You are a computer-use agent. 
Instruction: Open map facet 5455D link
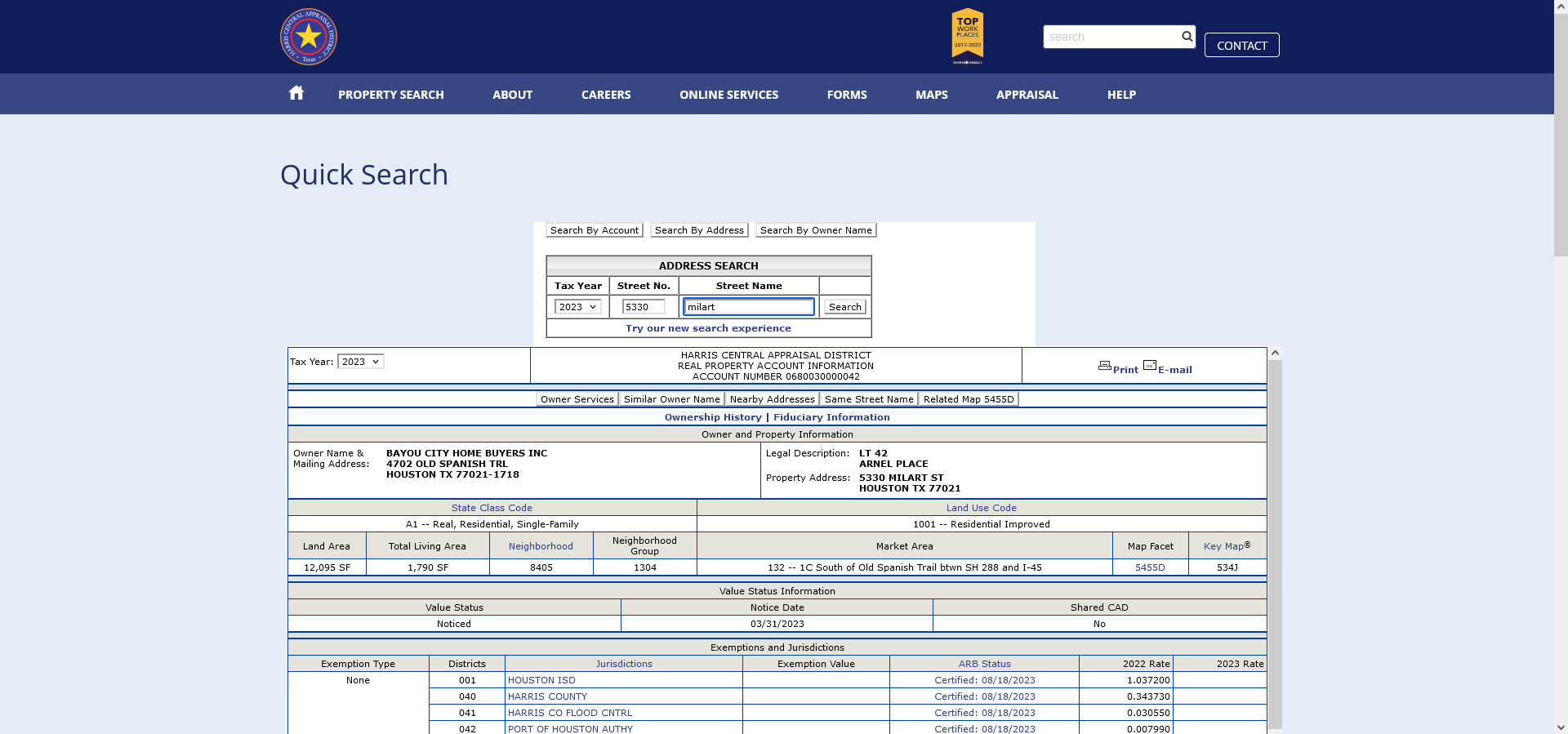(x=1150, y=567)
